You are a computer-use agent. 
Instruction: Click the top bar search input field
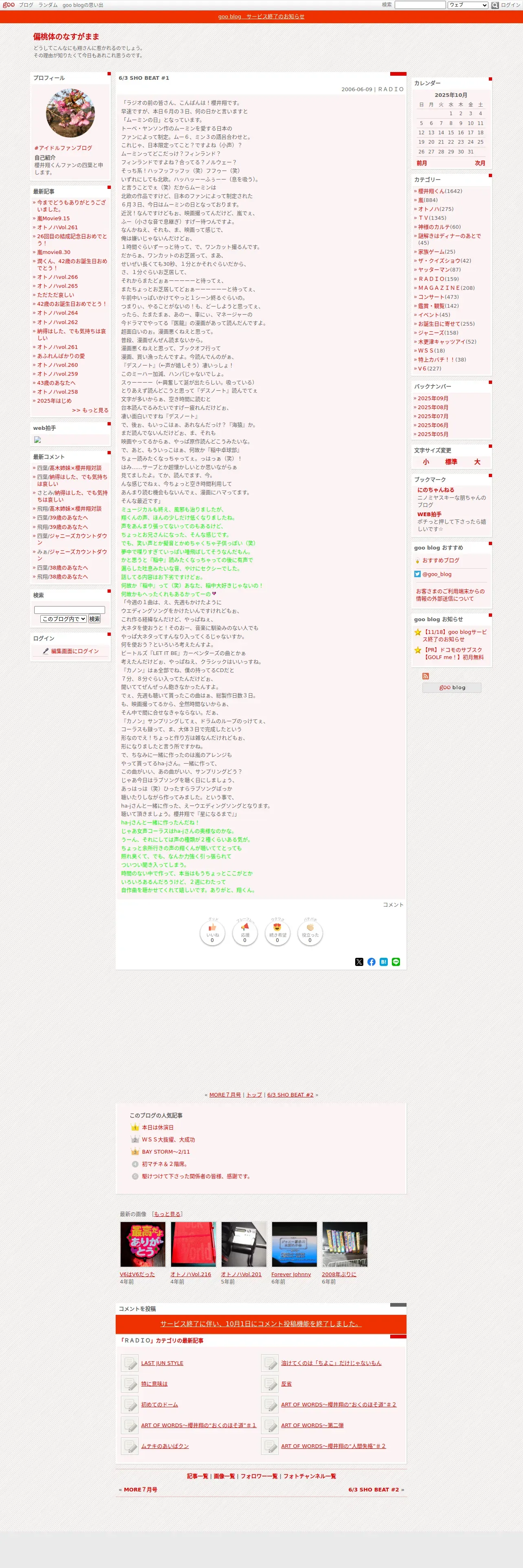(x=420, y=5)
